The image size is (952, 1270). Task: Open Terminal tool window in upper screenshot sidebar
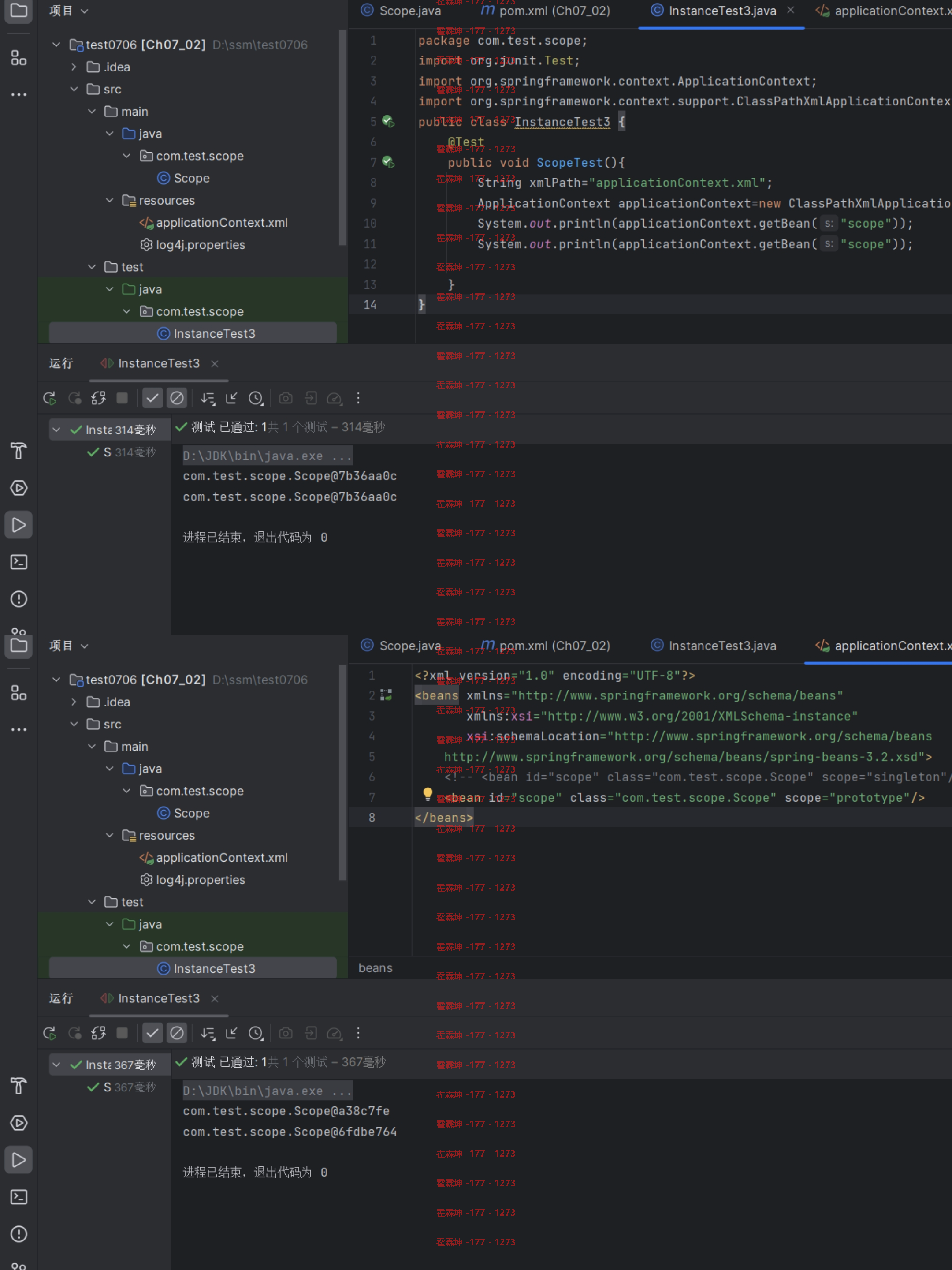(19, 562)
